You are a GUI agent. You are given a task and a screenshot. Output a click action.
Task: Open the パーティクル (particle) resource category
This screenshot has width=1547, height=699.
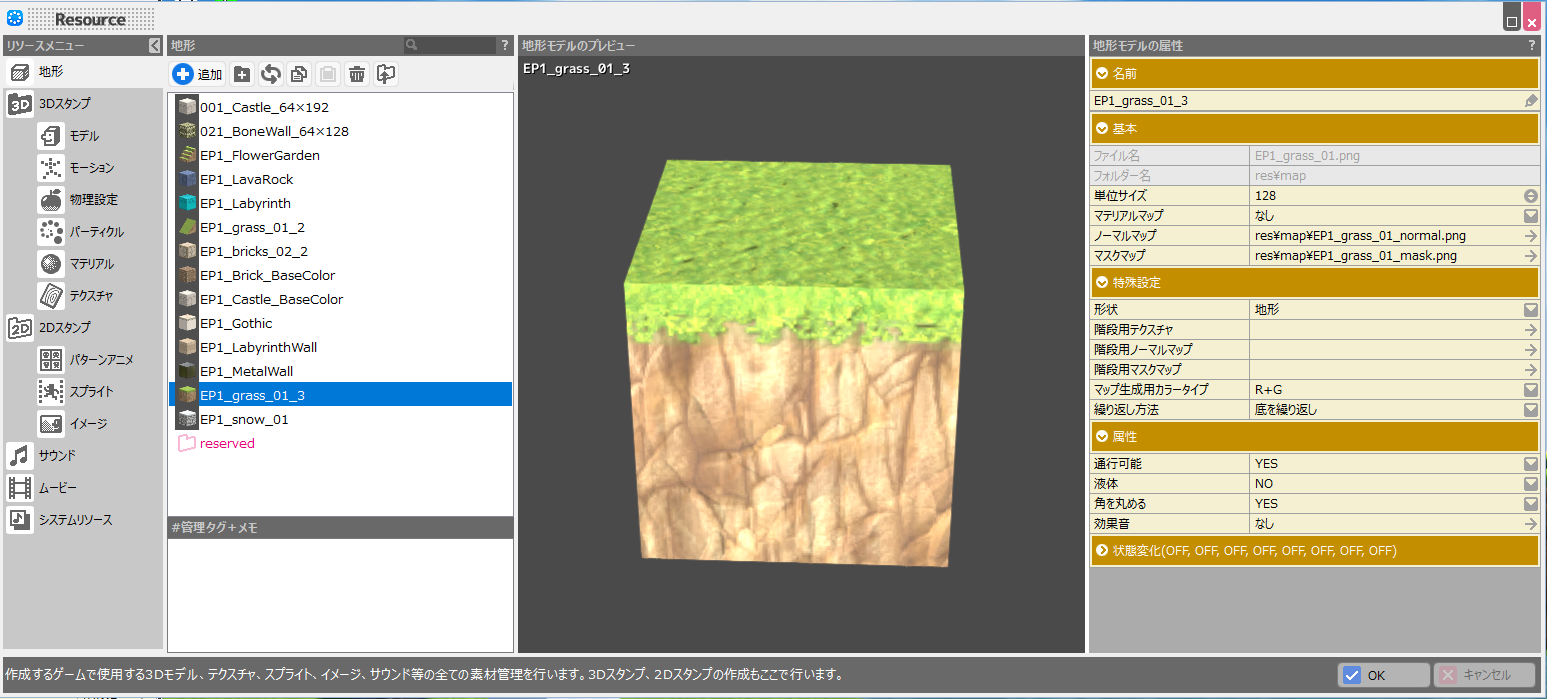(96, 232)
